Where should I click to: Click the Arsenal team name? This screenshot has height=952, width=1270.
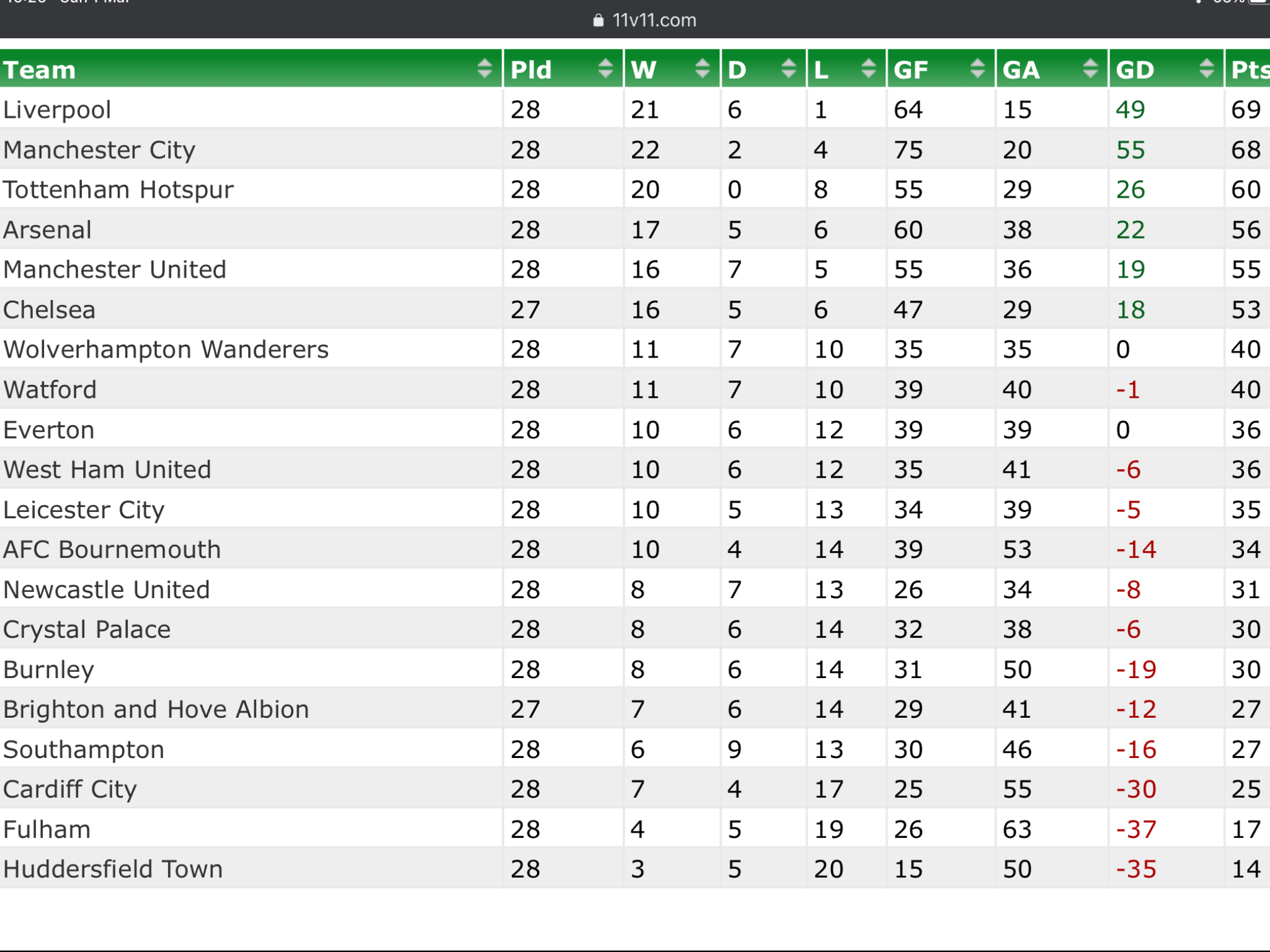(x=48, y=230)
